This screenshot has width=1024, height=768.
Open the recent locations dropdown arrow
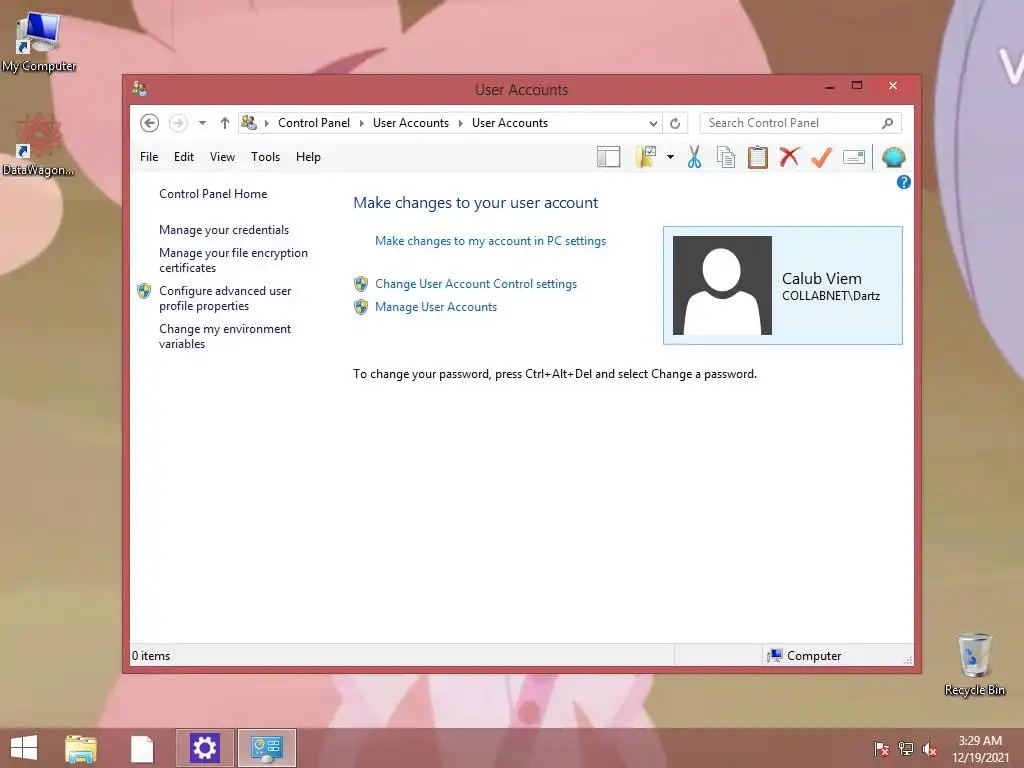pyautogui.click(x=202, y=123)
